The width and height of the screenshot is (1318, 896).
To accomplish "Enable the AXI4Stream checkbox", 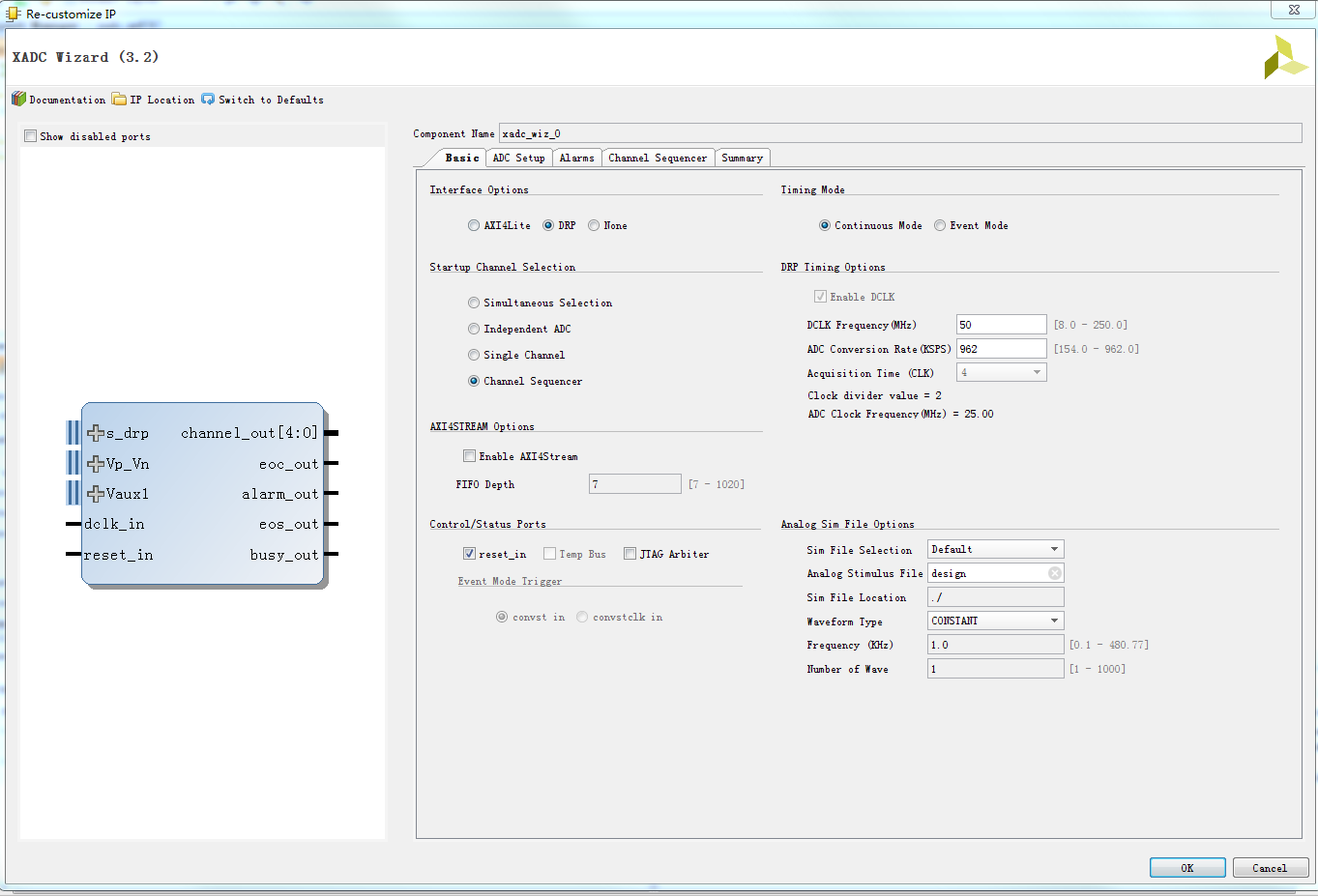I will [x=469, y=456].
